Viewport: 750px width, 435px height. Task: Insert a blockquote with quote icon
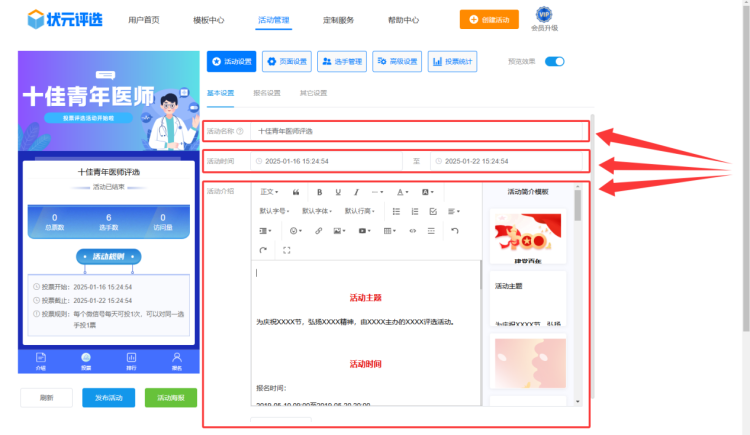tap(296, 192)
